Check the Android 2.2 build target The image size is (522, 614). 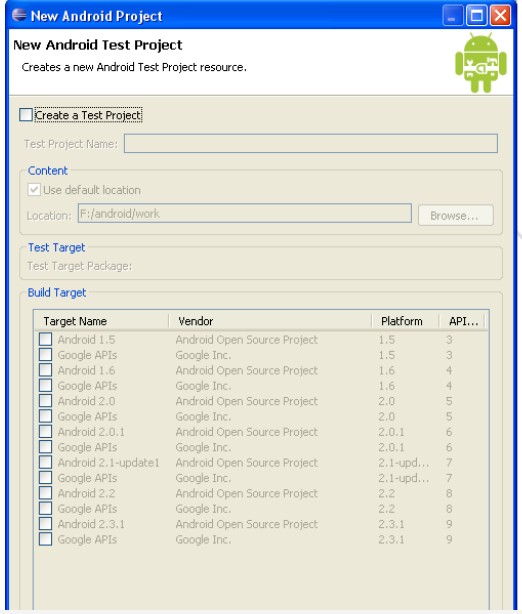45,493
